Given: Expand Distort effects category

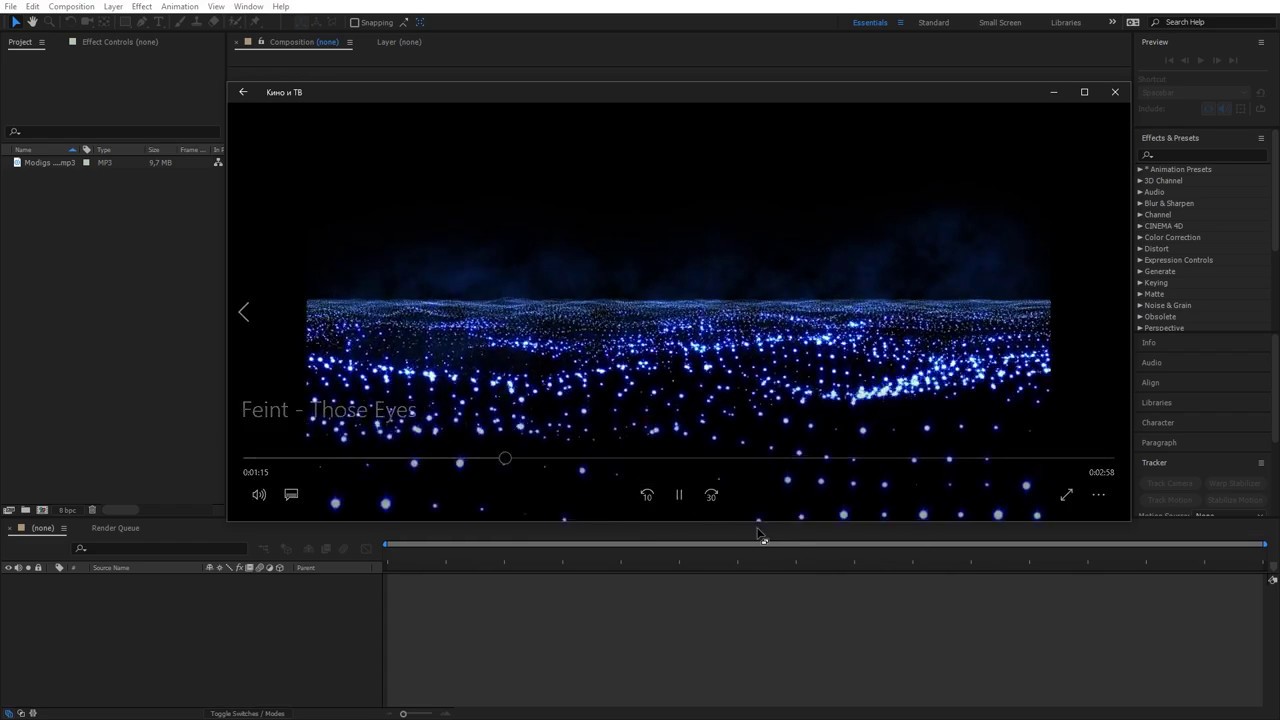Looking at the screenshot, I should click(1140, 249).
